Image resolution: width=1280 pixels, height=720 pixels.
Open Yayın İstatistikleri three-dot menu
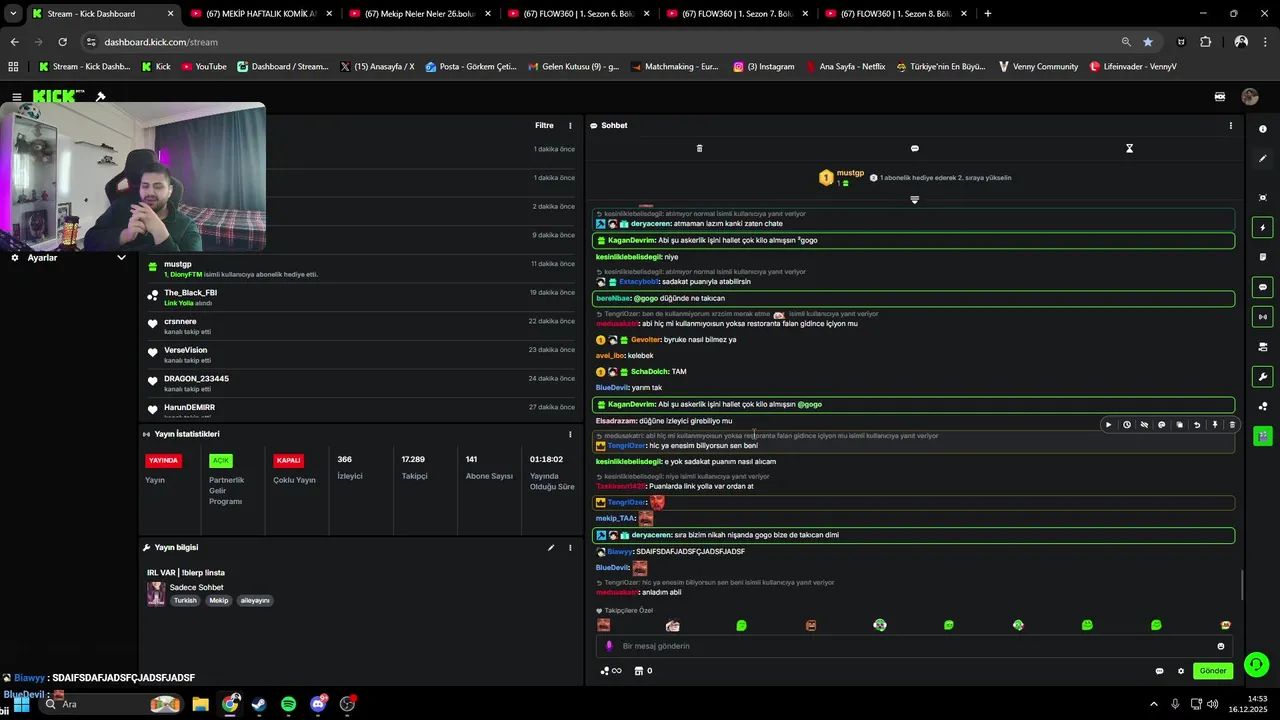click(570, 434)
